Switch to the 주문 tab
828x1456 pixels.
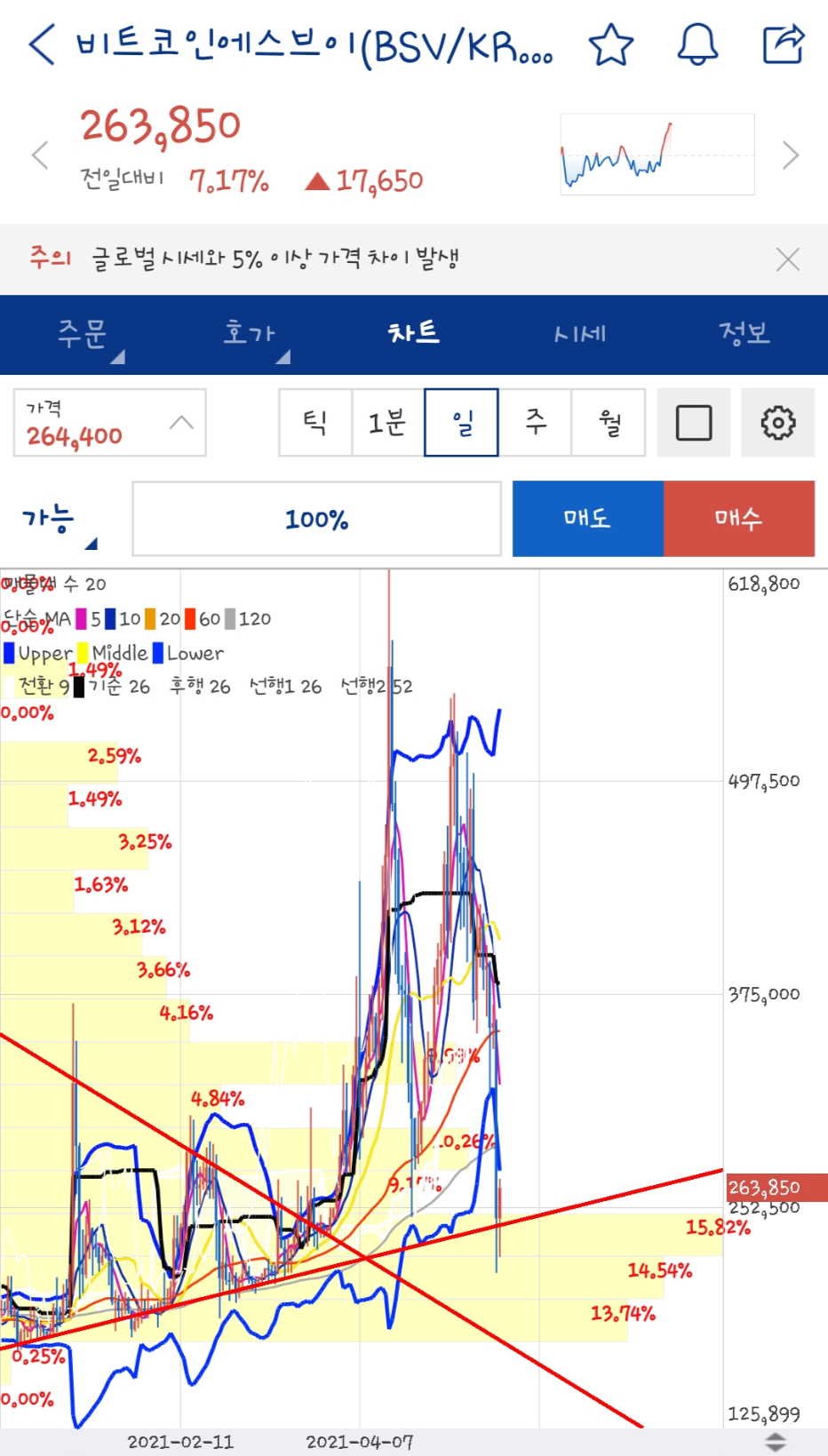(x=83, y=333)
